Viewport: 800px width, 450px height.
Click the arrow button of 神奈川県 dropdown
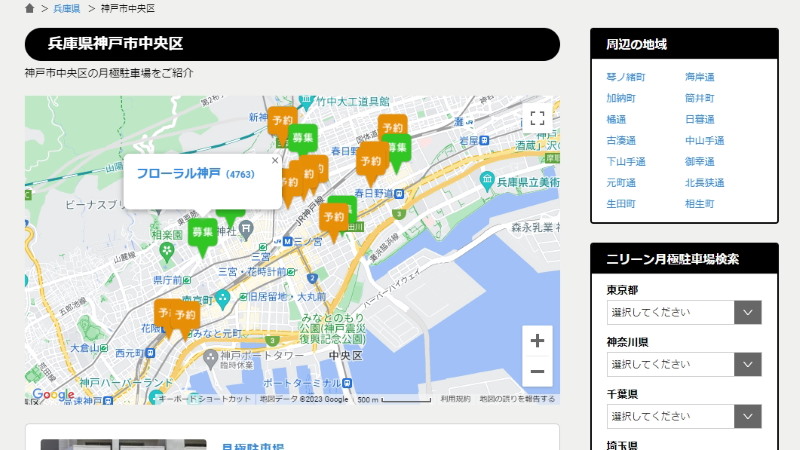pos(748,364)
